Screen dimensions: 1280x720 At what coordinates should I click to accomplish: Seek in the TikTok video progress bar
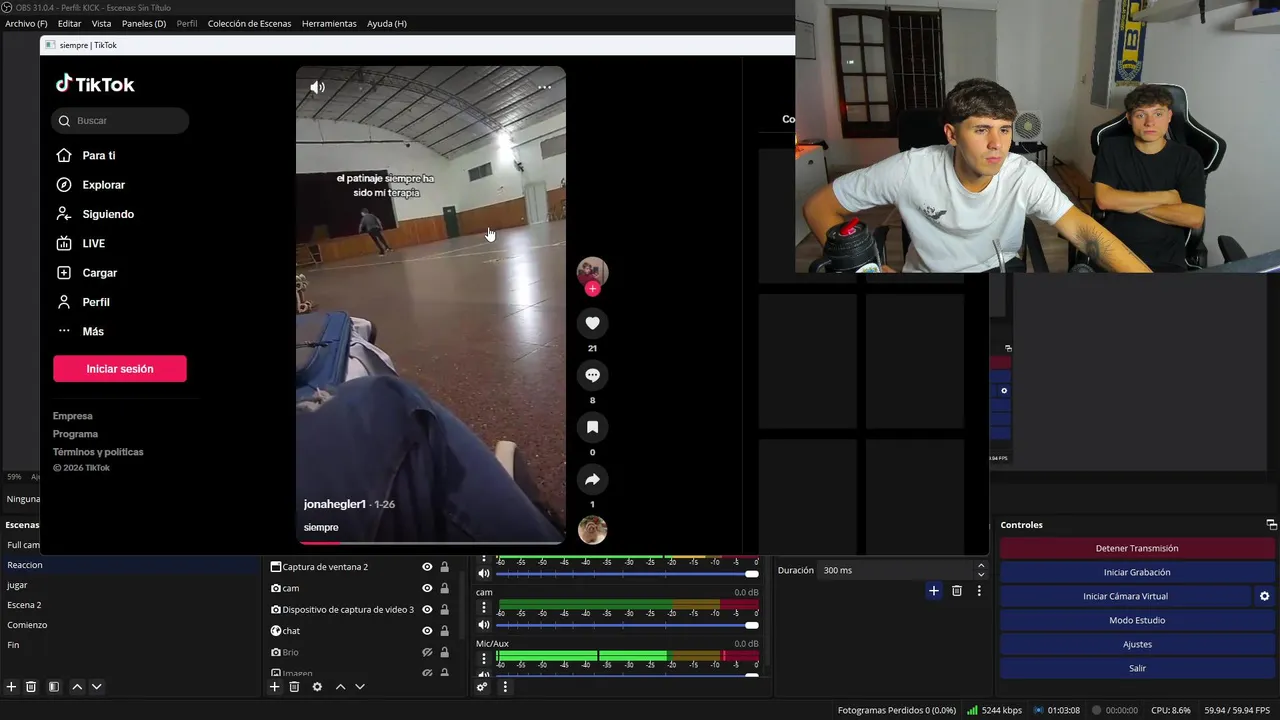431,543
